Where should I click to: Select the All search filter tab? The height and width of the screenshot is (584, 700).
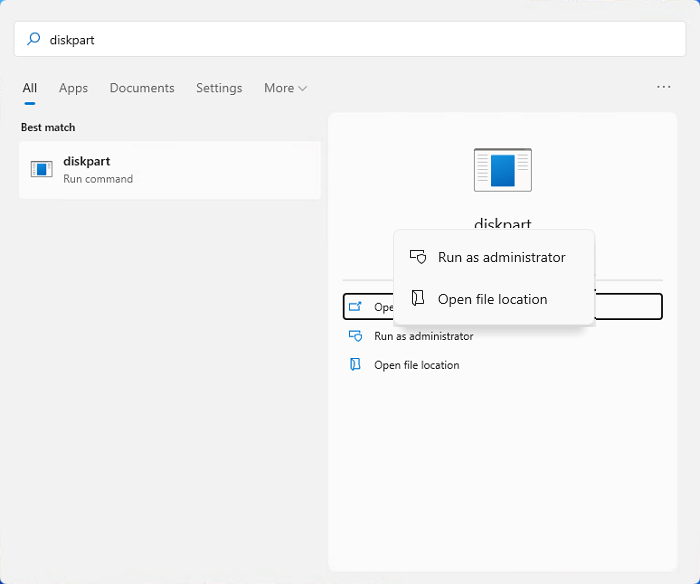pyautogui.click(x=30, y=88)
